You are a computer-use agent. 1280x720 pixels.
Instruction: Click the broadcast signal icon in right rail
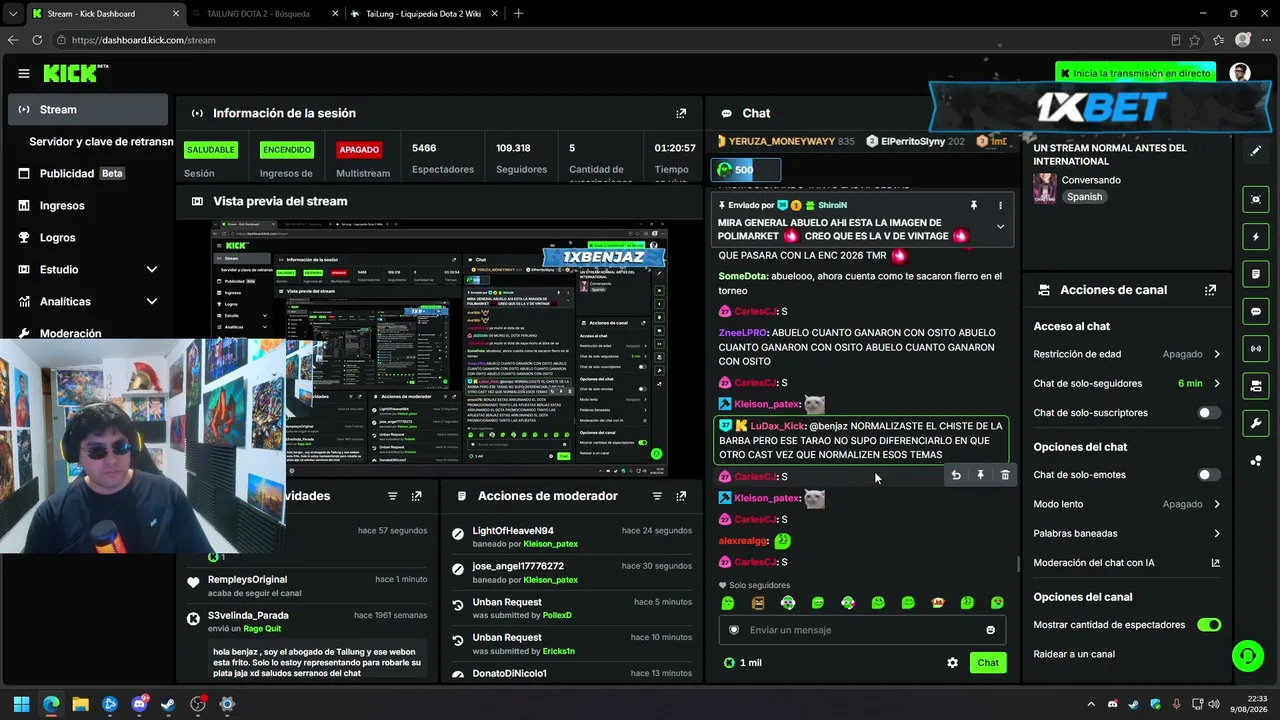(1256, 348)
